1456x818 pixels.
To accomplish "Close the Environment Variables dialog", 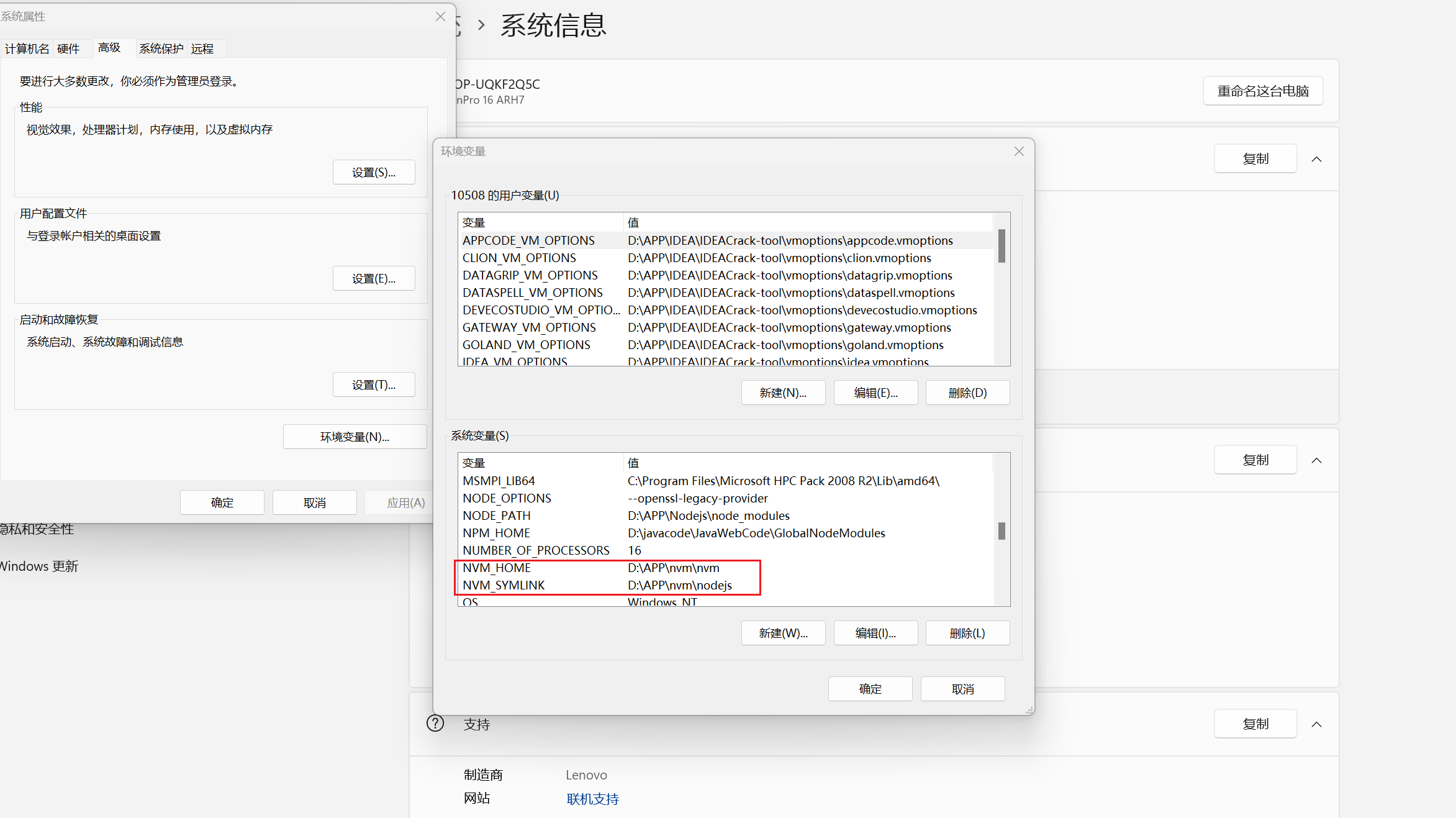I will [1019, 152].
